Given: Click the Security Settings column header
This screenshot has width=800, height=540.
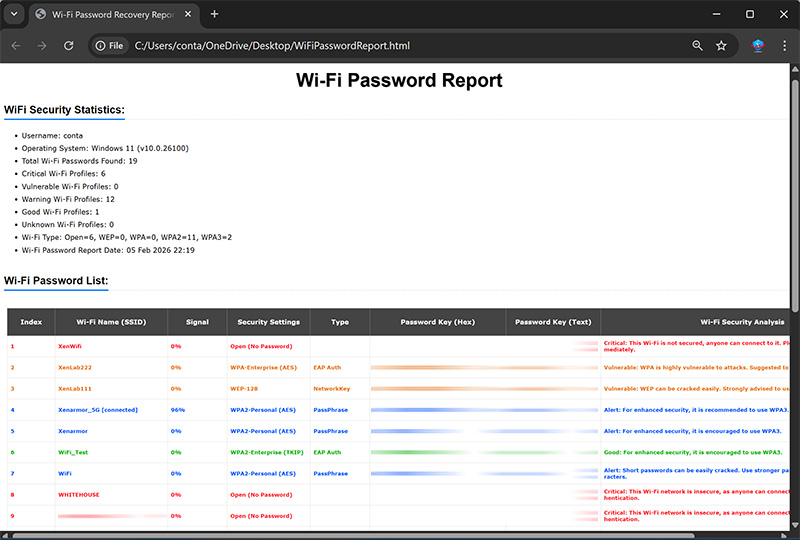Looking at the screenshot, I should 269,322.
